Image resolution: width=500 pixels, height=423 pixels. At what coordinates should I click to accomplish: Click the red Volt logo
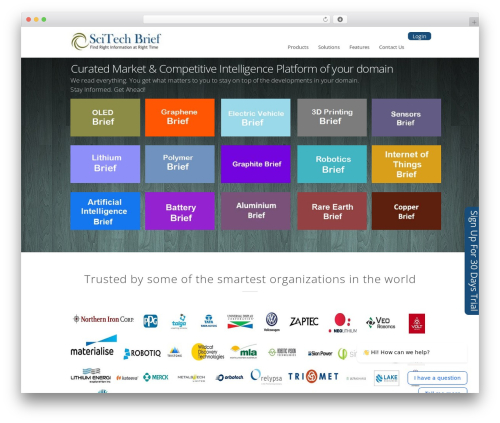pyautogui.click(x=417, y=323)
